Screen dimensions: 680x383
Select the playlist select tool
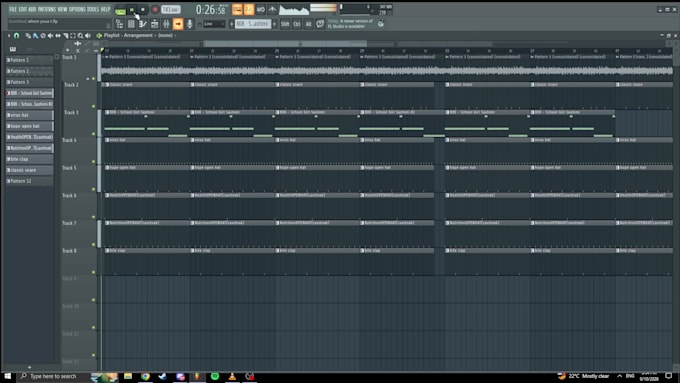pos(73,36)
